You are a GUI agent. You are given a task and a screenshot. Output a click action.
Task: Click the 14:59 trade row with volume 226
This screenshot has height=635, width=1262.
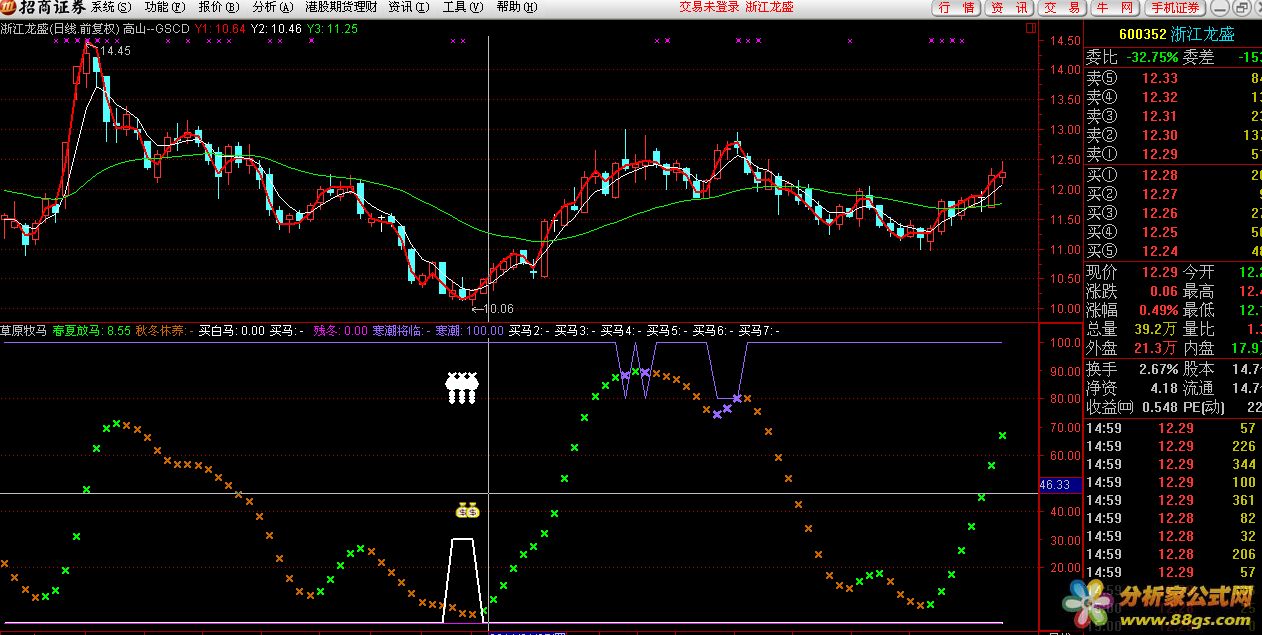click(1174, 446)
